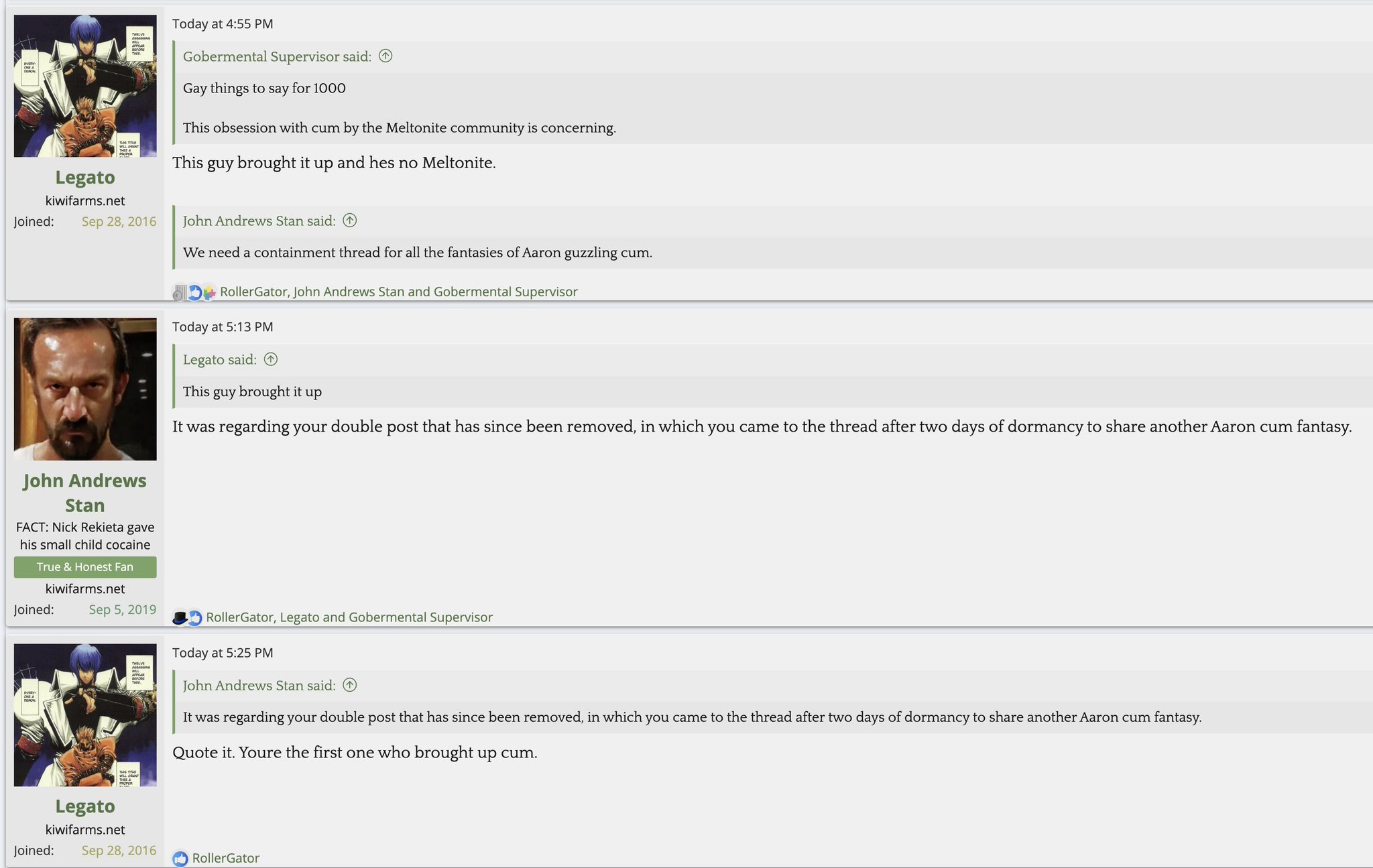The height and width of the screenshot is (868, 1373).
Task: Click the up-arrow beside first 'John Andrews Stan said'
Action: (x=350, y=221)
